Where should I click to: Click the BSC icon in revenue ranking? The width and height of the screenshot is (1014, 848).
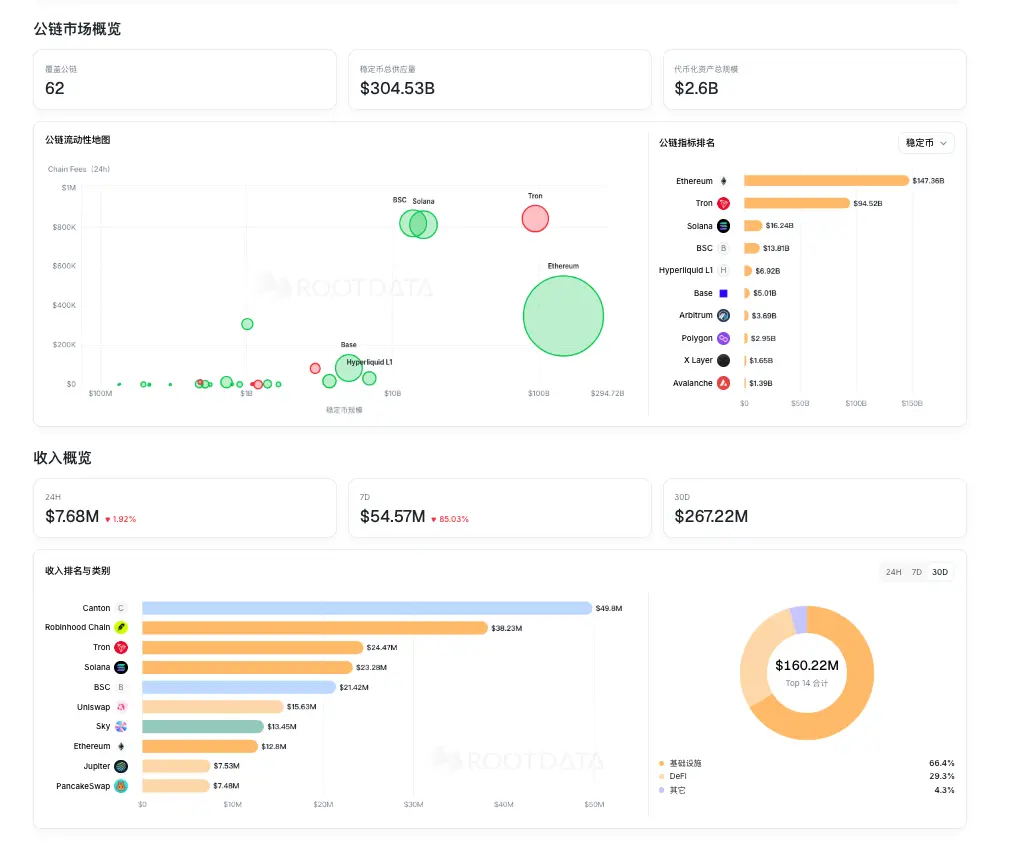click(x=121, y=687)
